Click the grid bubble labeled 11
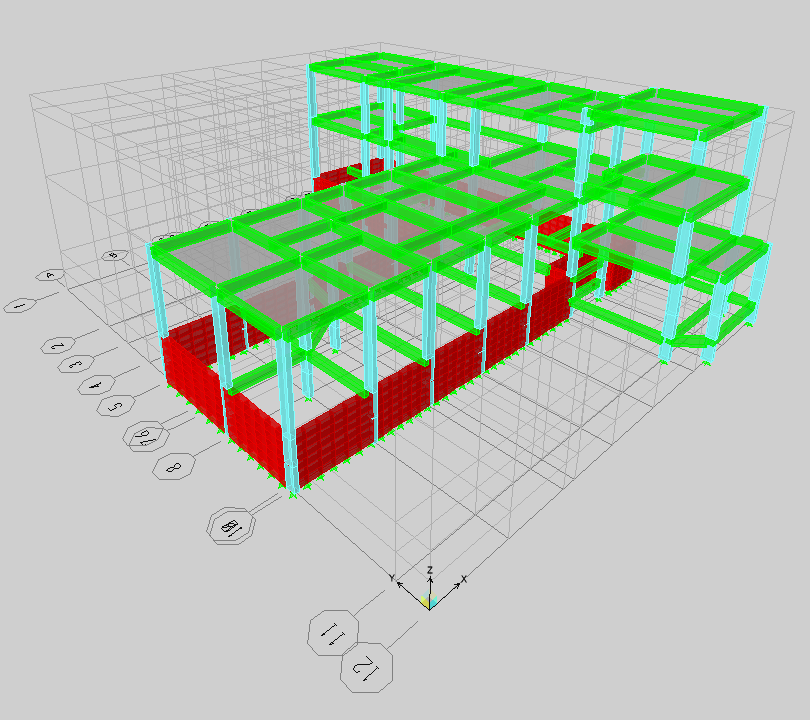810x720 pixels. click(331, 632)
